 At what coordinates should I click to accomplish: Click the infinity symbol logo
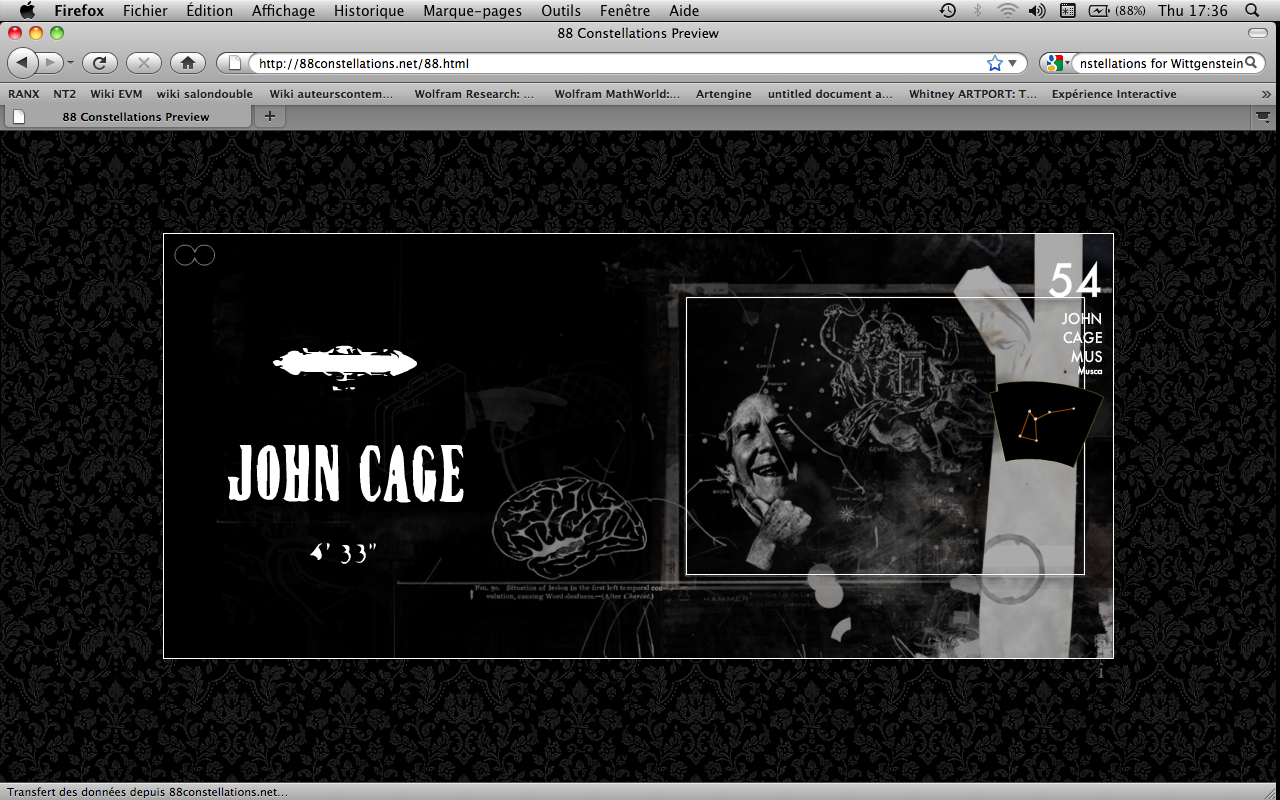[x=195, y=255]
